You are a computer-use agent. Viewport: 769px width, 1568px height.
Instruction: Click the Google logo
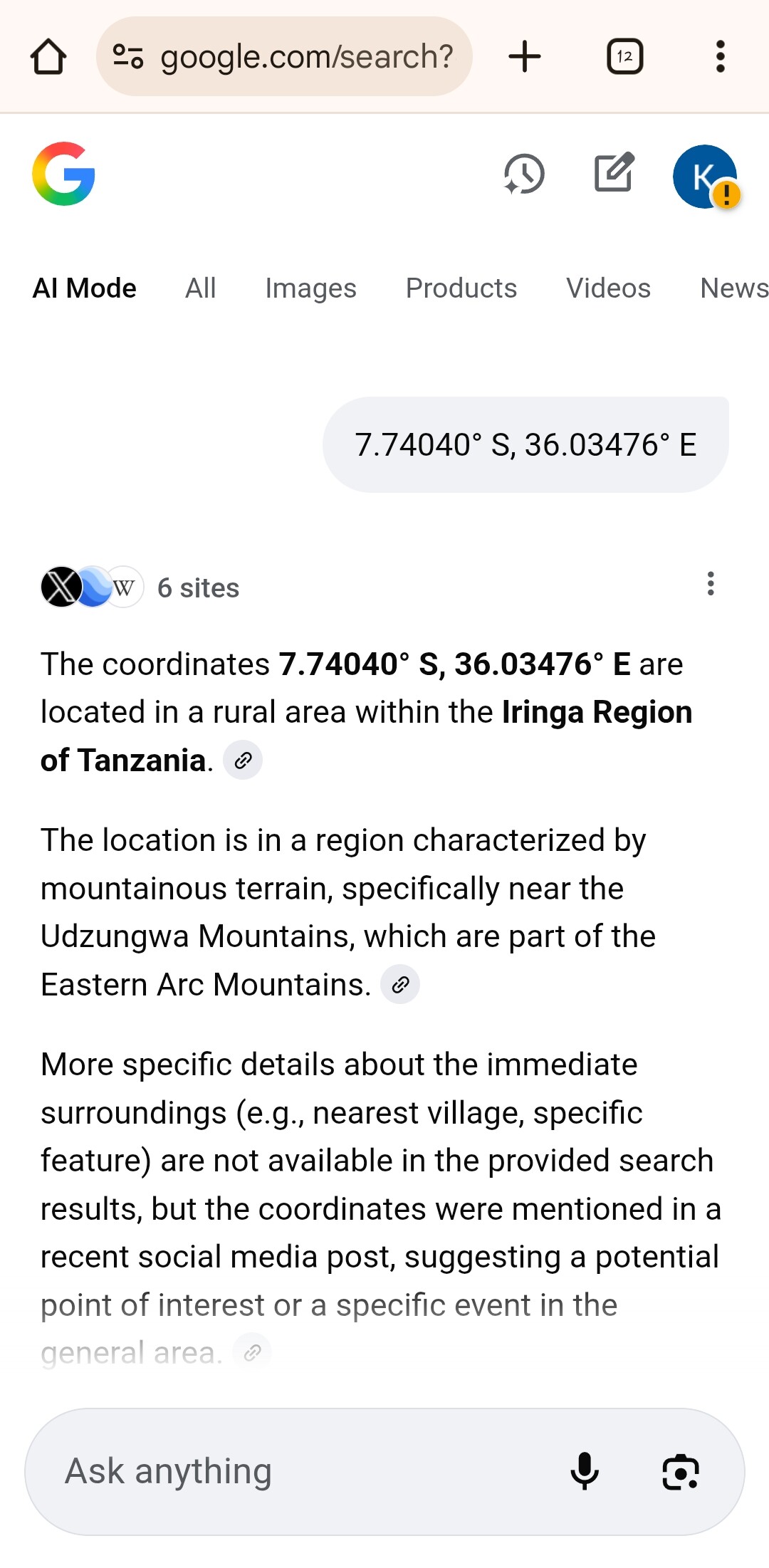[63, 174]
